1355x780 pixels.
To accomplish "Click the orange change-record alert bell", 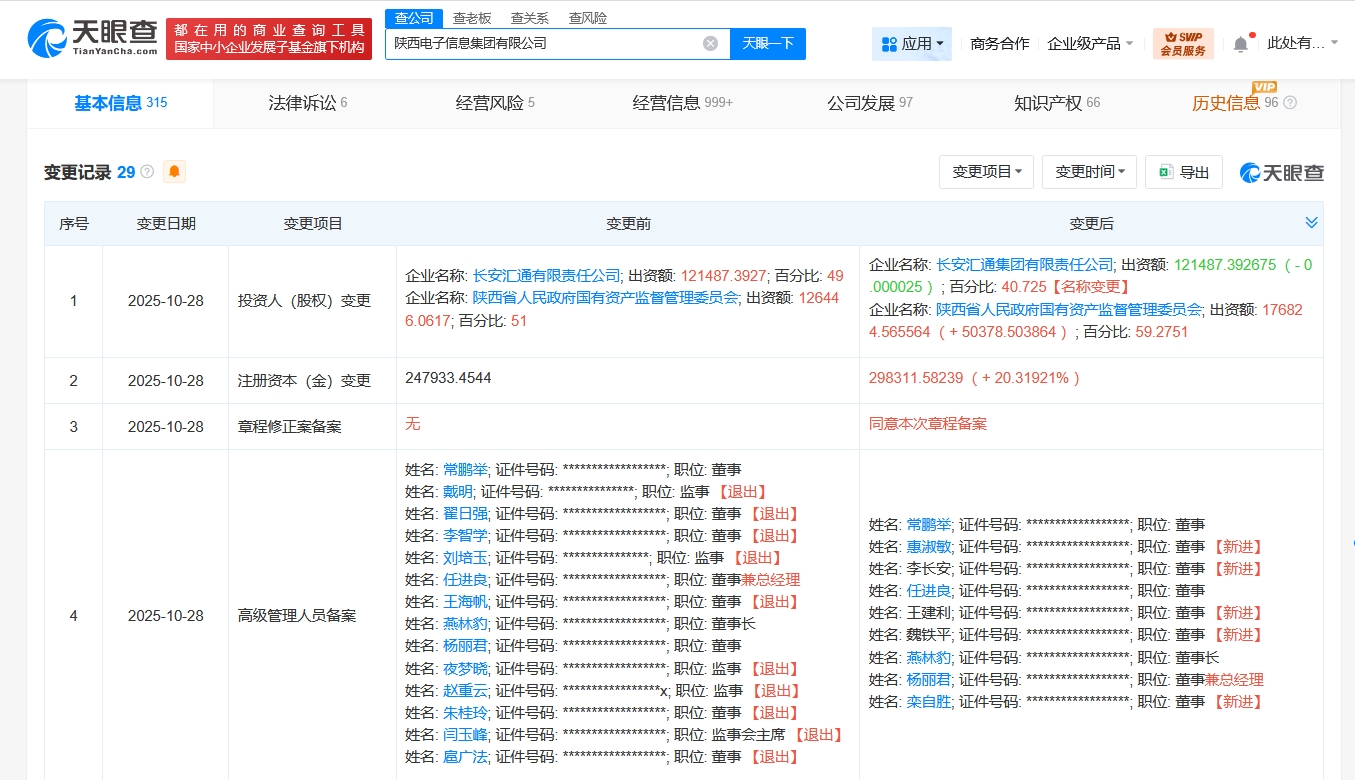I will pyautogui.click(x=174, y=172).
